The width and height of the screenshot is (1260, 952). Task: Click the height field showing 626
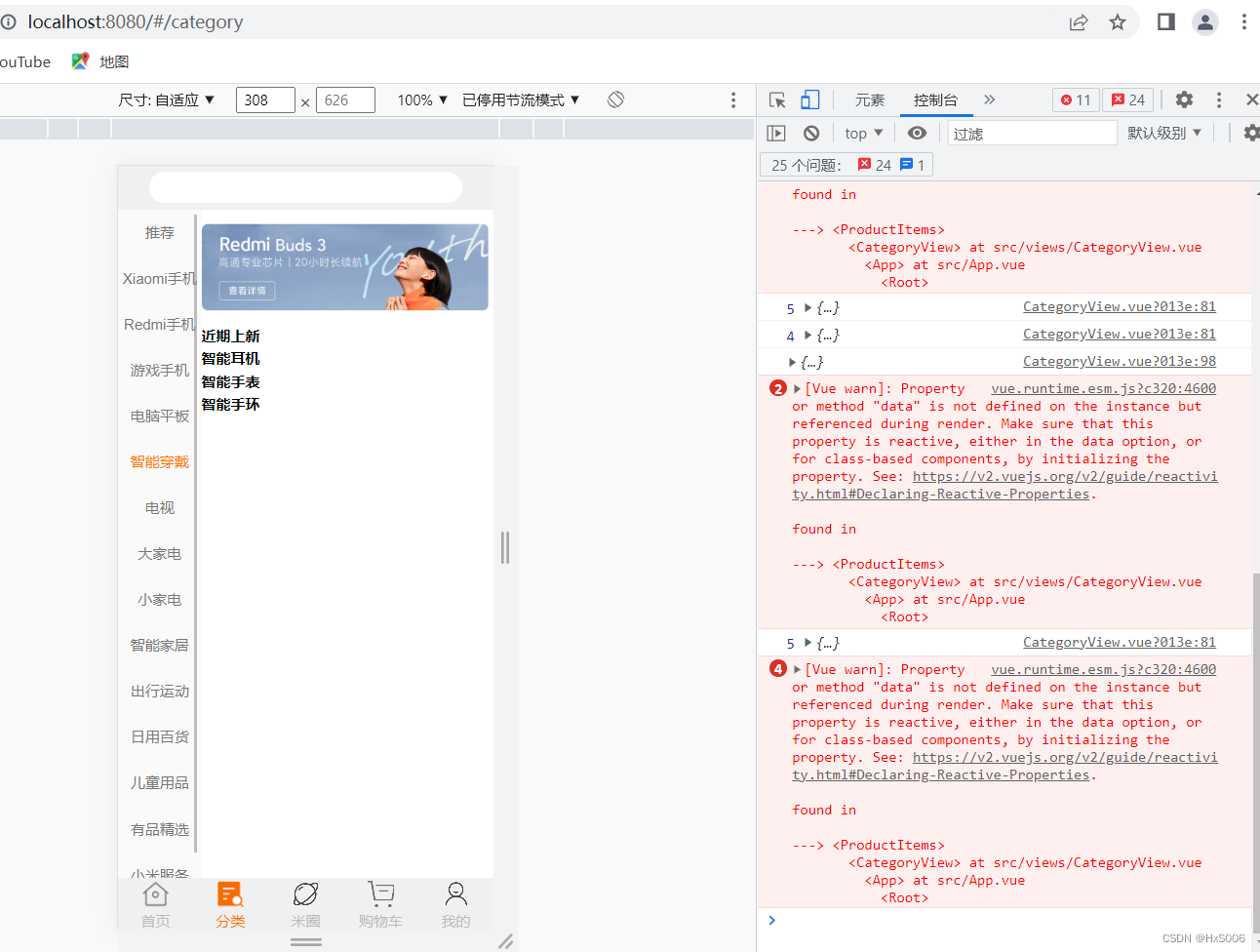pos(345,99)
